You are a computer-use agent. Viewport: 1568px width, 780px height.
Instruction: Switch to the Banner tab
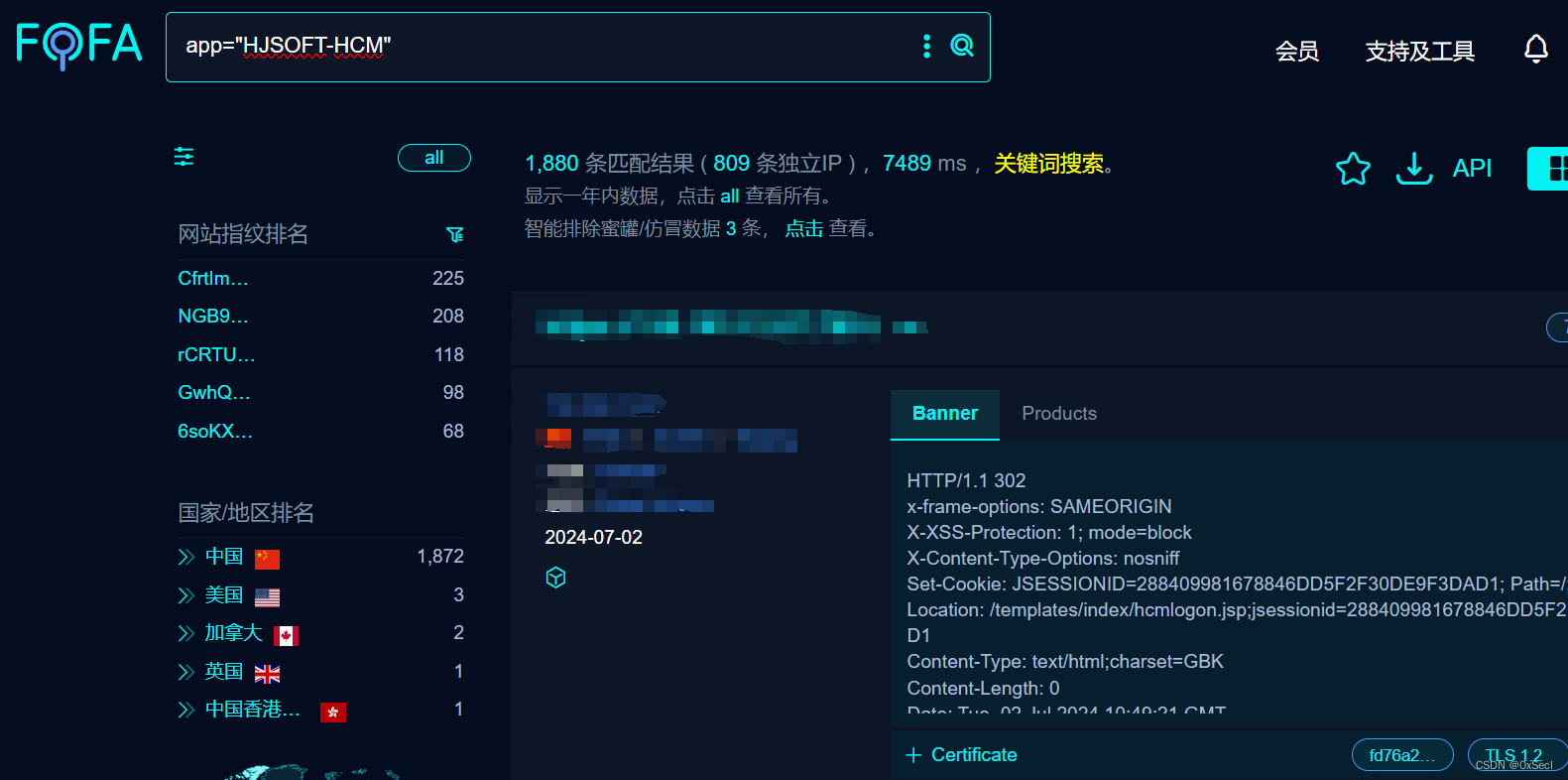point(945,414)
